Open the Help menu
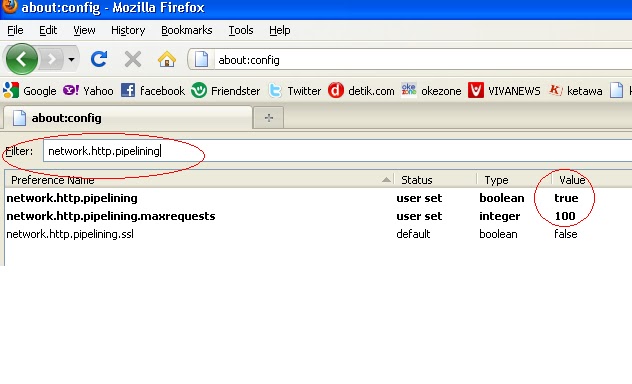 coord(280,30)
